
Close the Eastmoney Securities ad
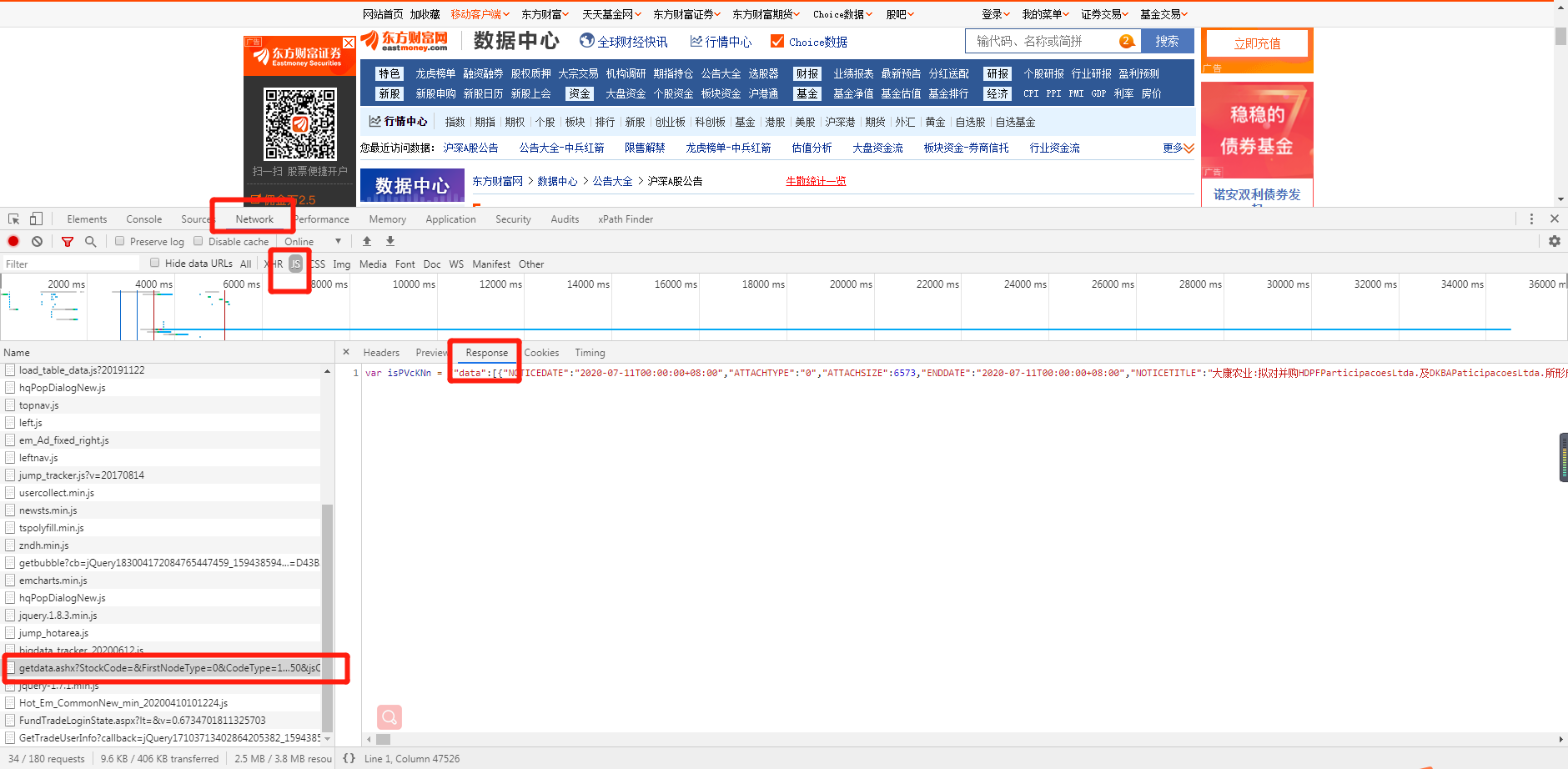pos(349,43)
